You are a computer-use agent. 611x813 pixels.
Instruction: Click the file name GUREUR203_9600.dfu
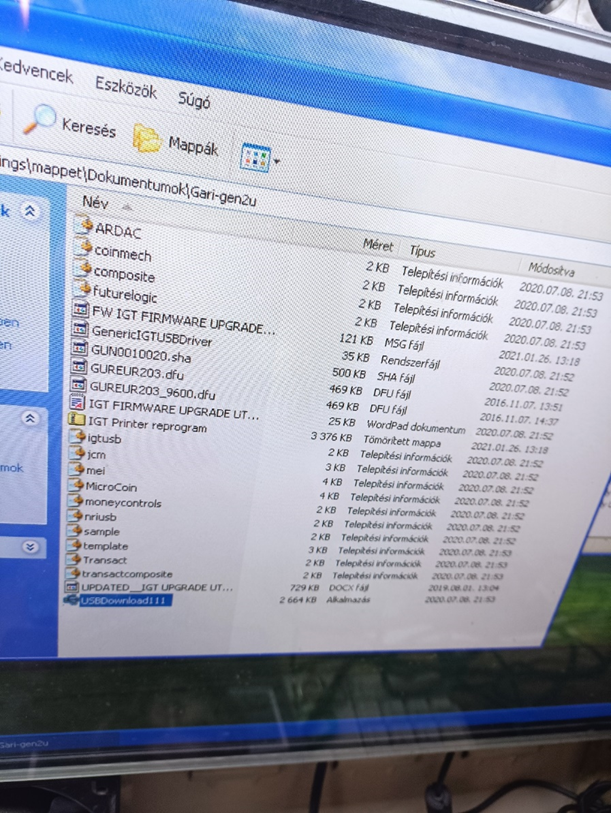(x=152, y=390)
